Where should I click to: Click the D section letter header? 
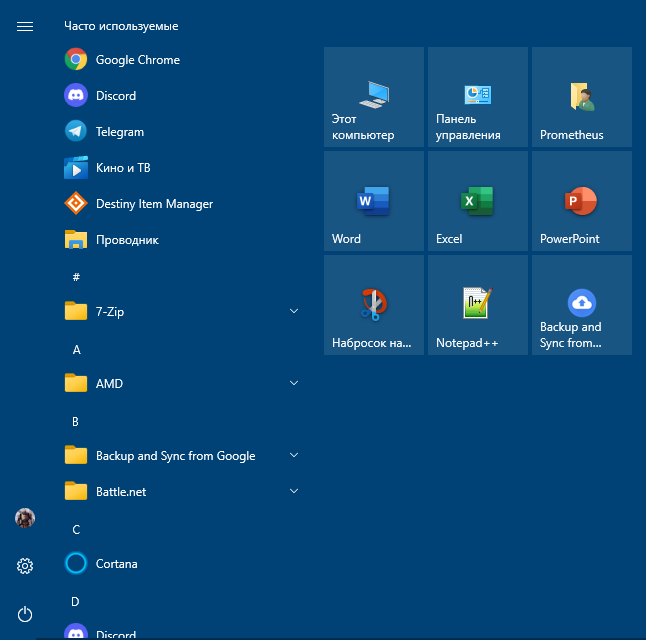tap(75, 602)
